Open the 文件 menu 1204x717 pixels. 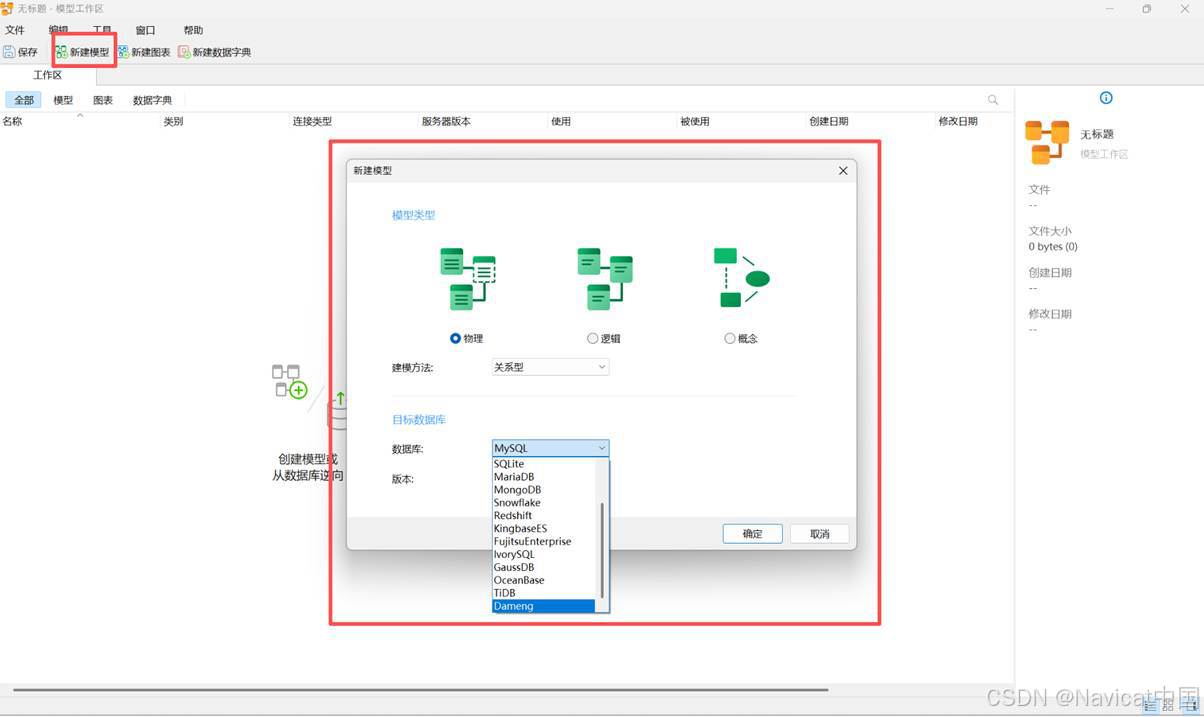(15, 30)
